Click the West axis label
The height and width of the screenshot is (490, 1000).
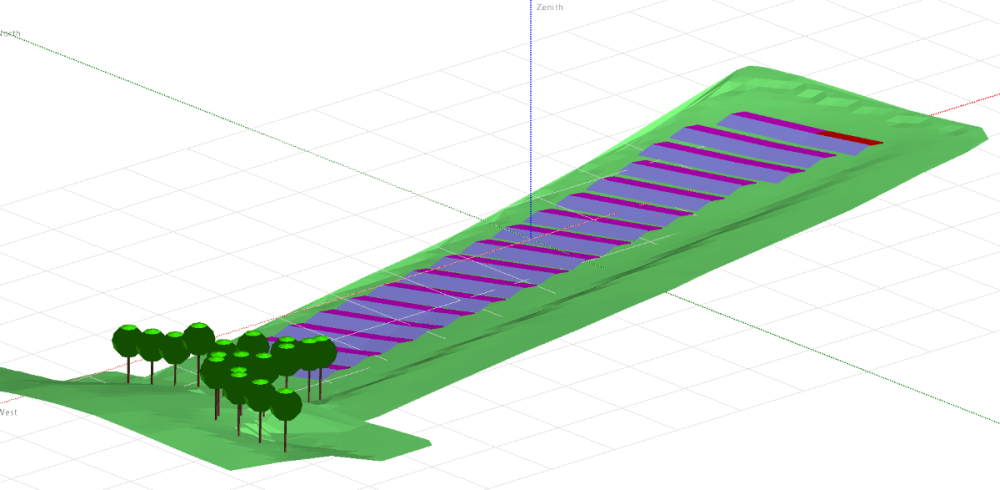pyautogui.click(x=8, y=411)
